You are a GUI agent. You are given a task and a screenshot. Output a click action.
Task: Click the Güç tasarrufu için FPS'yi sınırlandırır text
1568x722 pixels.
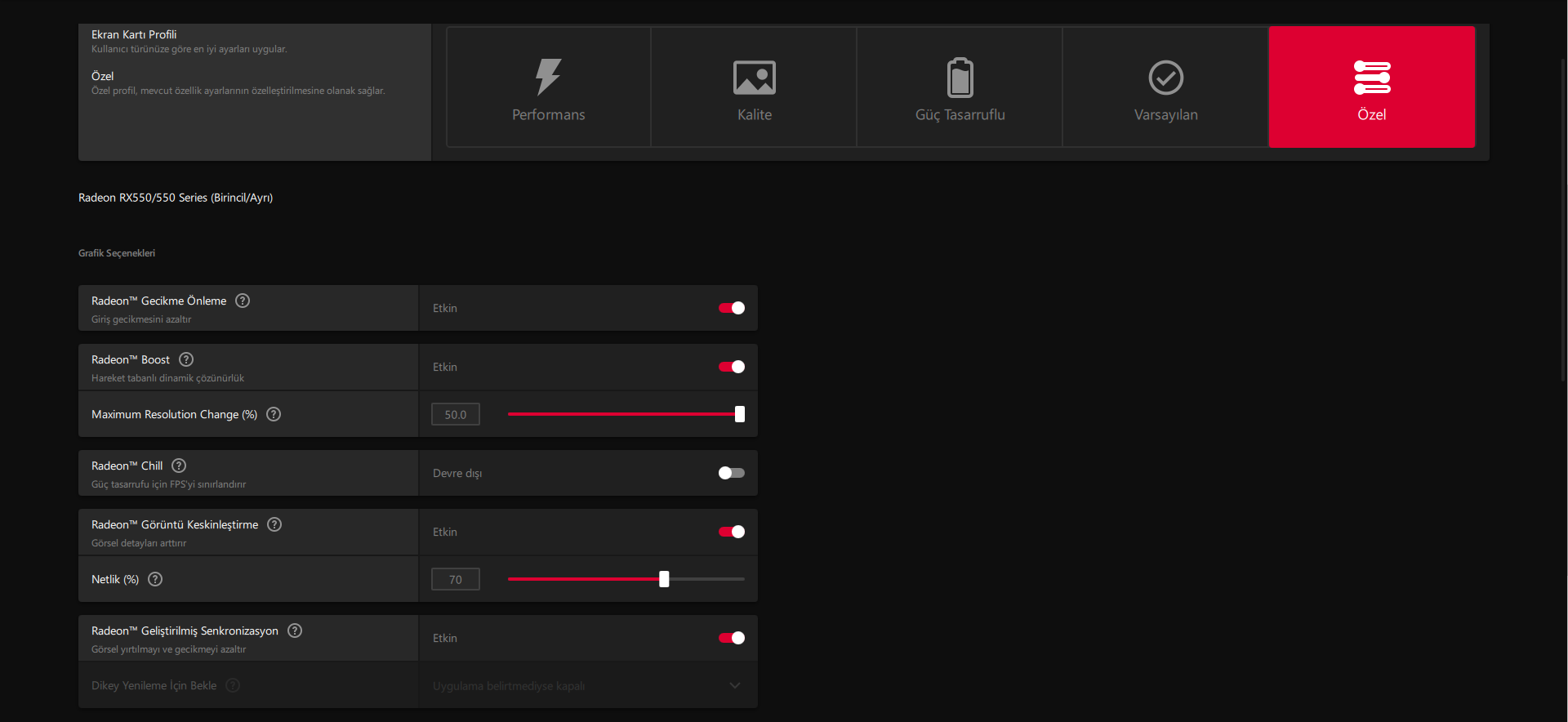coord(168,484)
